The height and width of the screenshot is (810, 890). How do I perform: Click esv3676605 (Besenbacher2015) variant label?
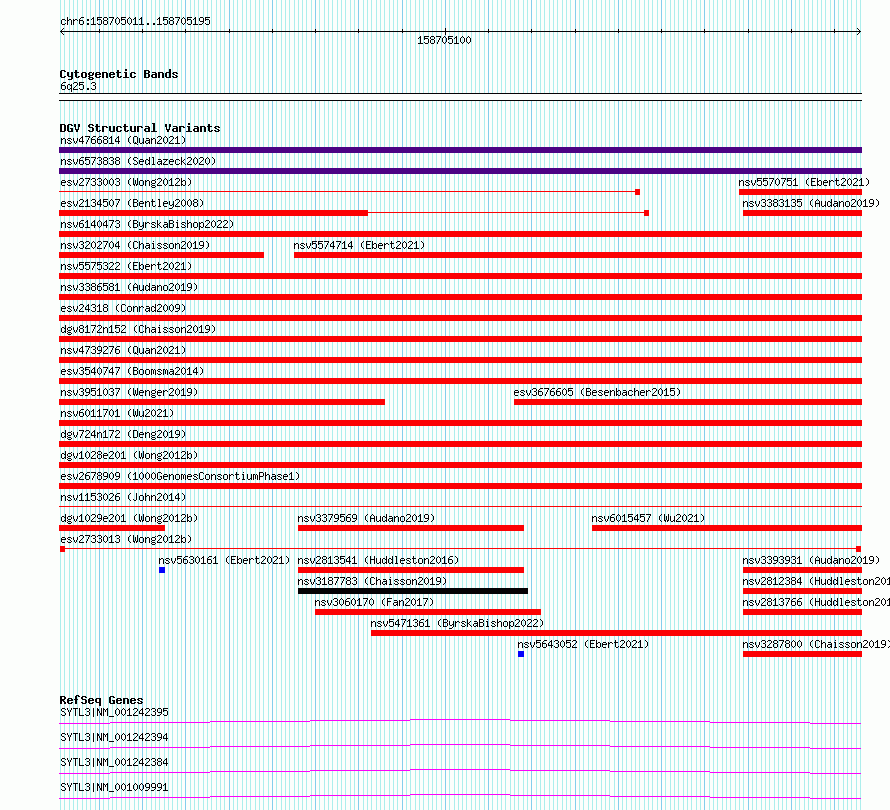pos(597,392)
